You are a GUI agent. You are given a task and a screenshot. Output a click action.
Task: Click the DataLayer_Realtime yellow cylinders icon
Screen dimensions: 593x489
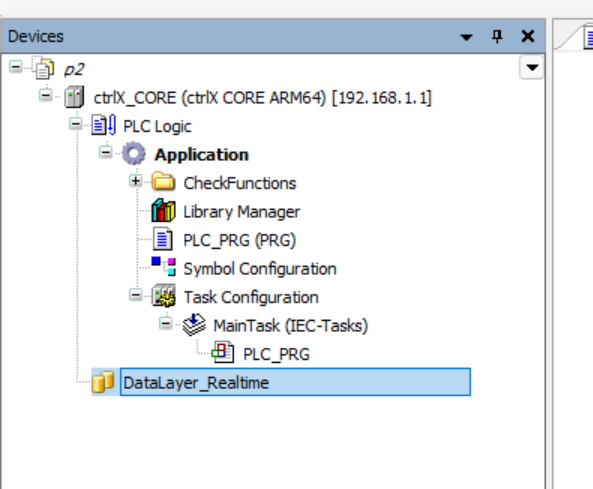click(103, 382)
